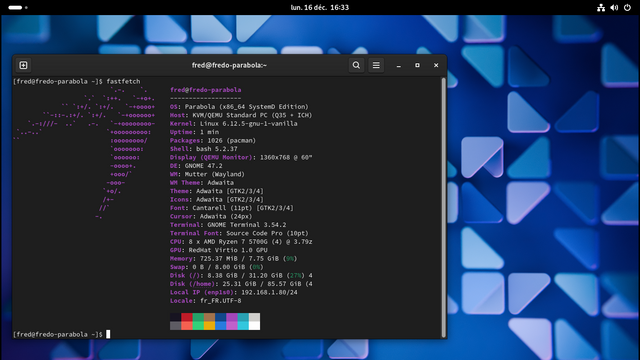Click the power icon in top bar

click(627, 7)
